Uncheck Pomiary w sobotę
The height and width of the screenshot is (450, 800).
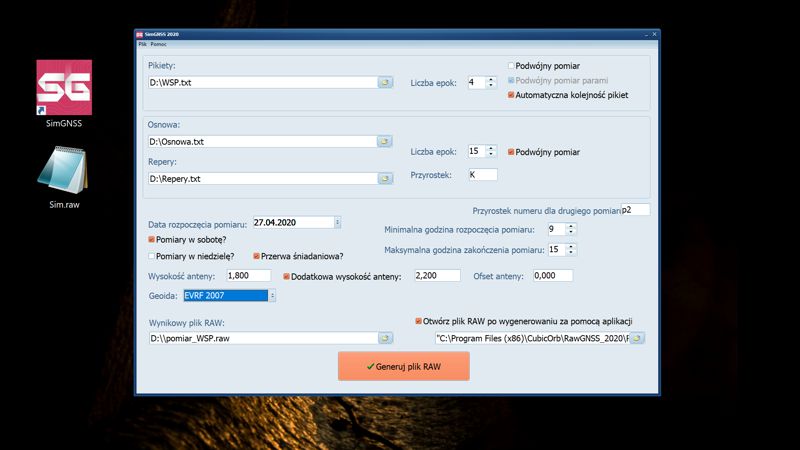(x=152, y=239)
